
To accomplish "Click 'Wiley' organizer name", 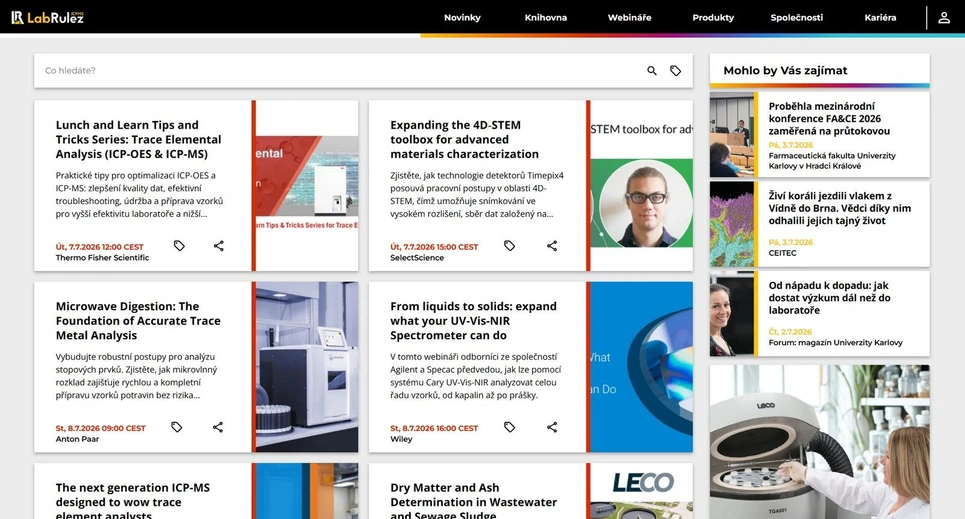I will pos(401,439).
